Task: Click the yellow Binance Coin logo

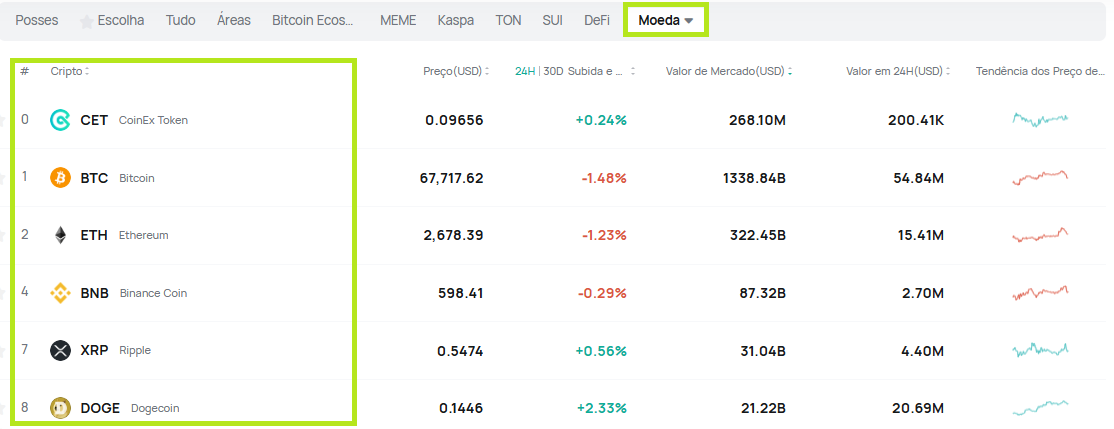Action: (60, 293)
